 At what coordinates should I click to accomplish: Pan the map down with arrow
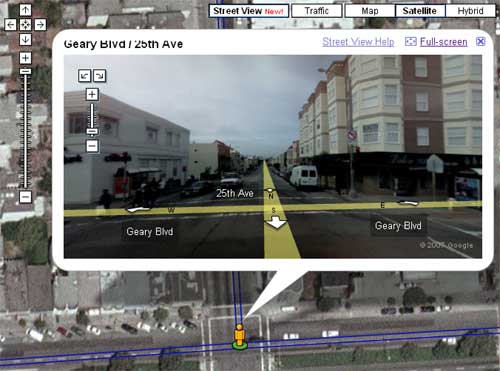pyautogui.click(x=25, y=39)
